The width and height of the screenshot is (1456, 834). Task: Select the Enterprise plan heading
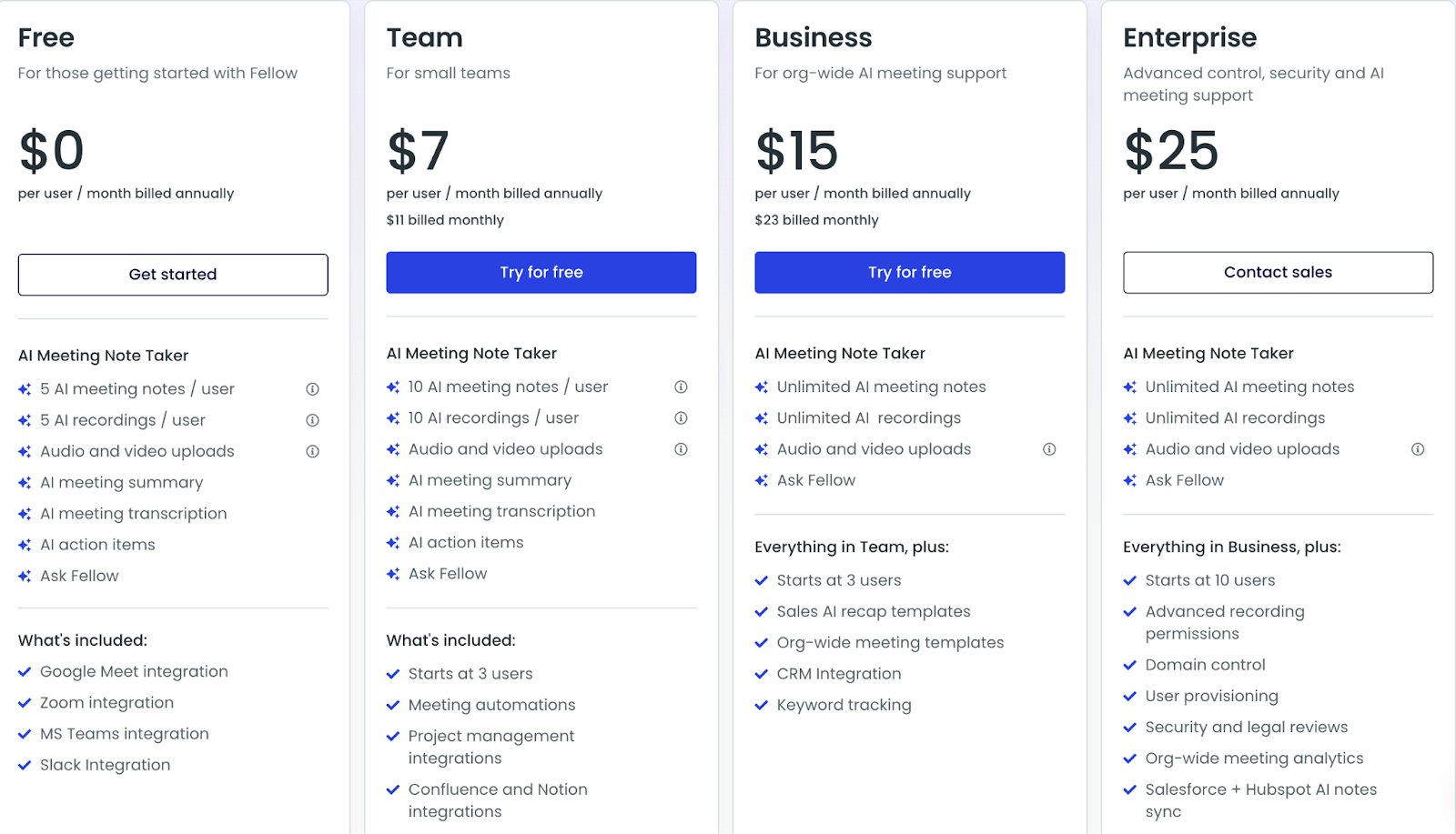(x=1190, y=37)
